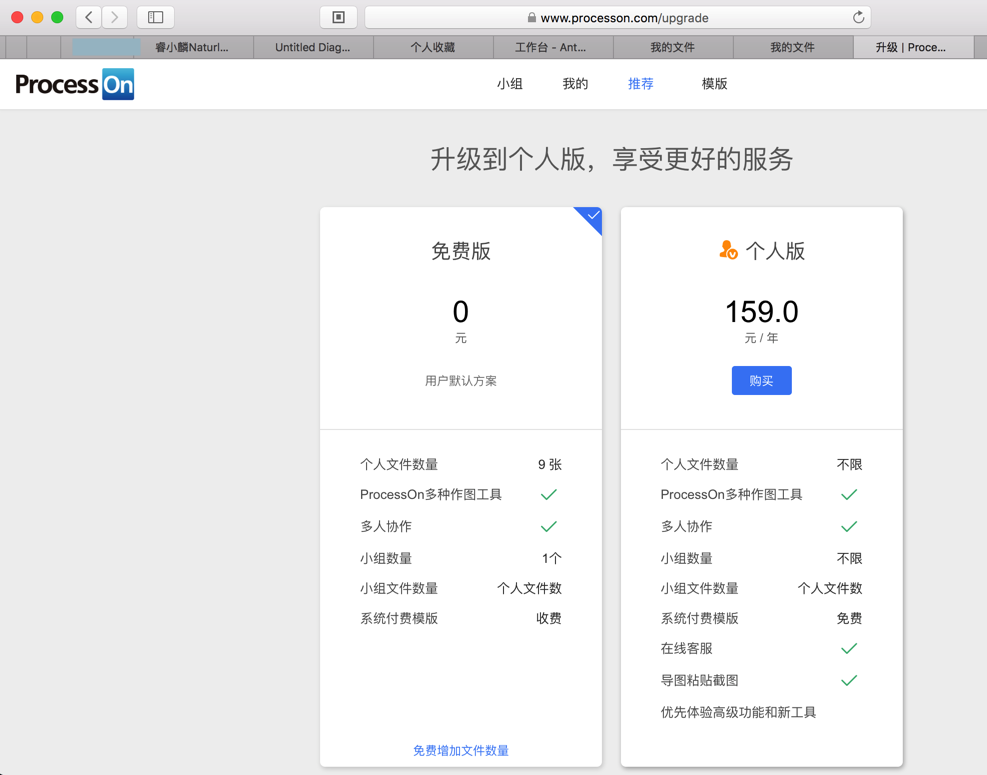Switch to the 睿小麟Naturl... tab
987x775 pixels.
click(192, 47)
